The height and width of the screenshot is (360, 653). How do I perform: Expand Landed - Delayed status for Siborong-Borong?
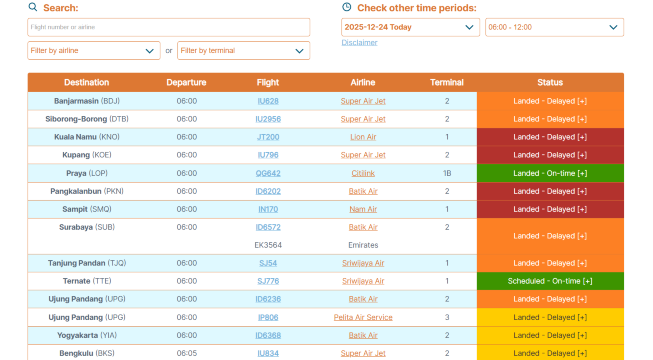pyautogui.click(x=550, y=119)
